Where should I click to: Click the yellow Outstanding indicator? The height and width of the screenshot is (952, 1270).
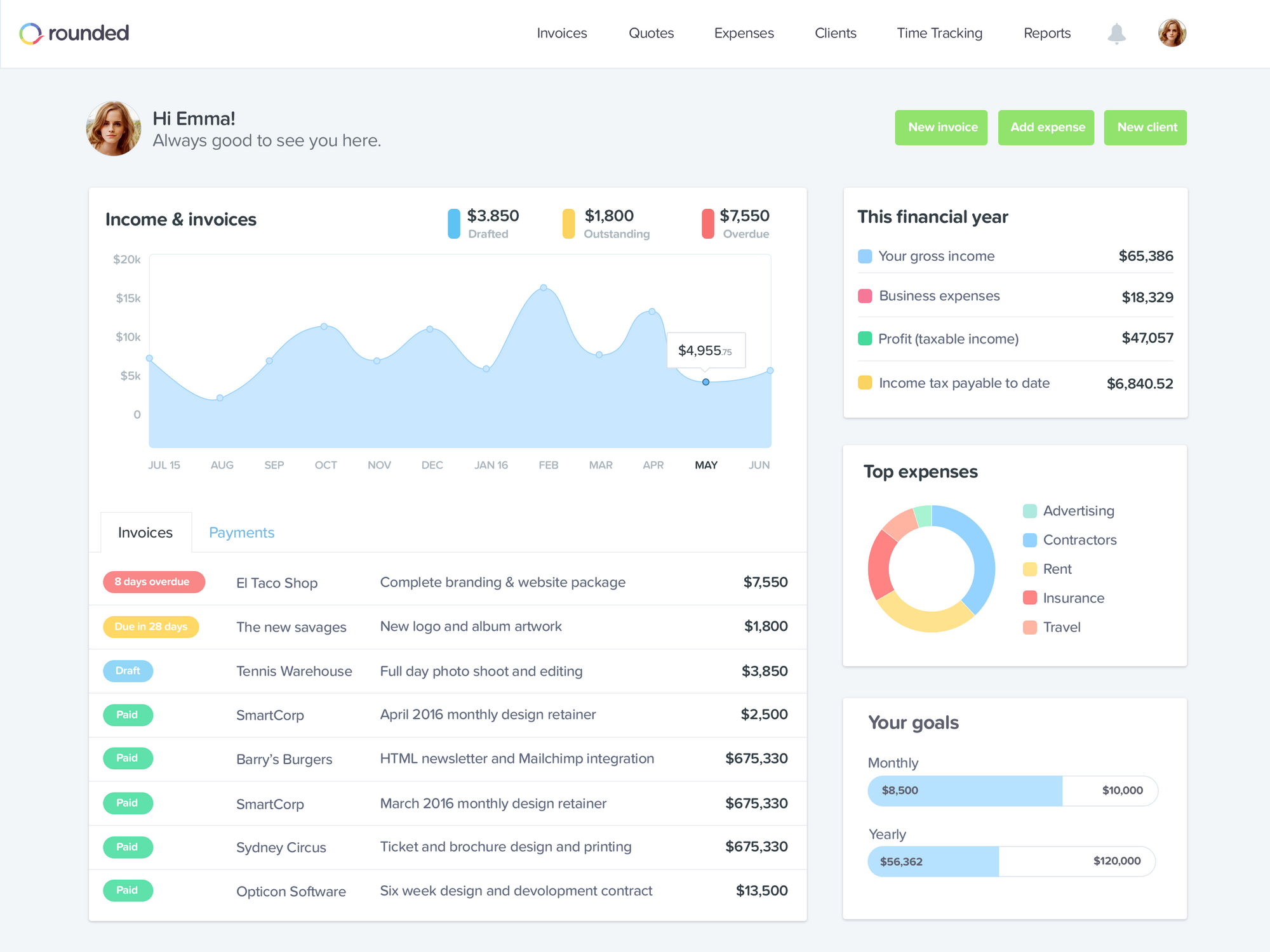pyautogui.click(x=568, y=223)
